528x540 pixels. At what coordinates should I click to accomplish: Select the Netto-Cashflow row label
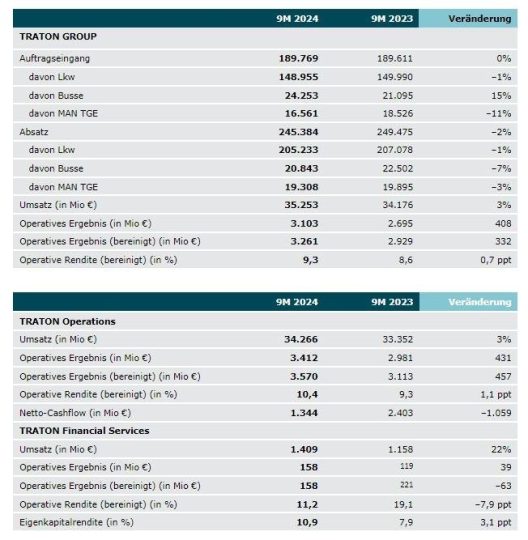tap(75, 413)
